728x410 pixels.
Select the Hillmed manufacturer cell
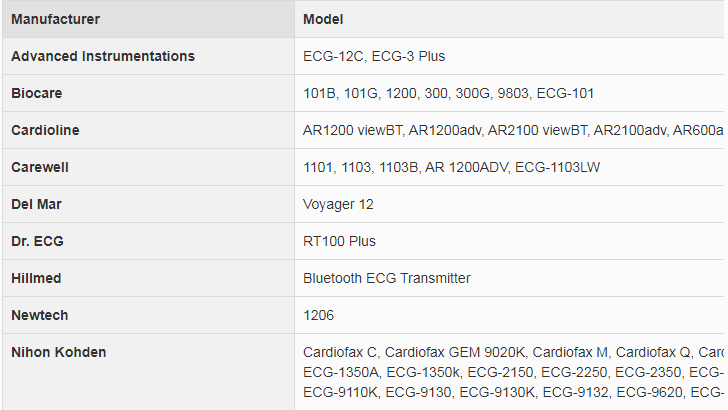37,278
